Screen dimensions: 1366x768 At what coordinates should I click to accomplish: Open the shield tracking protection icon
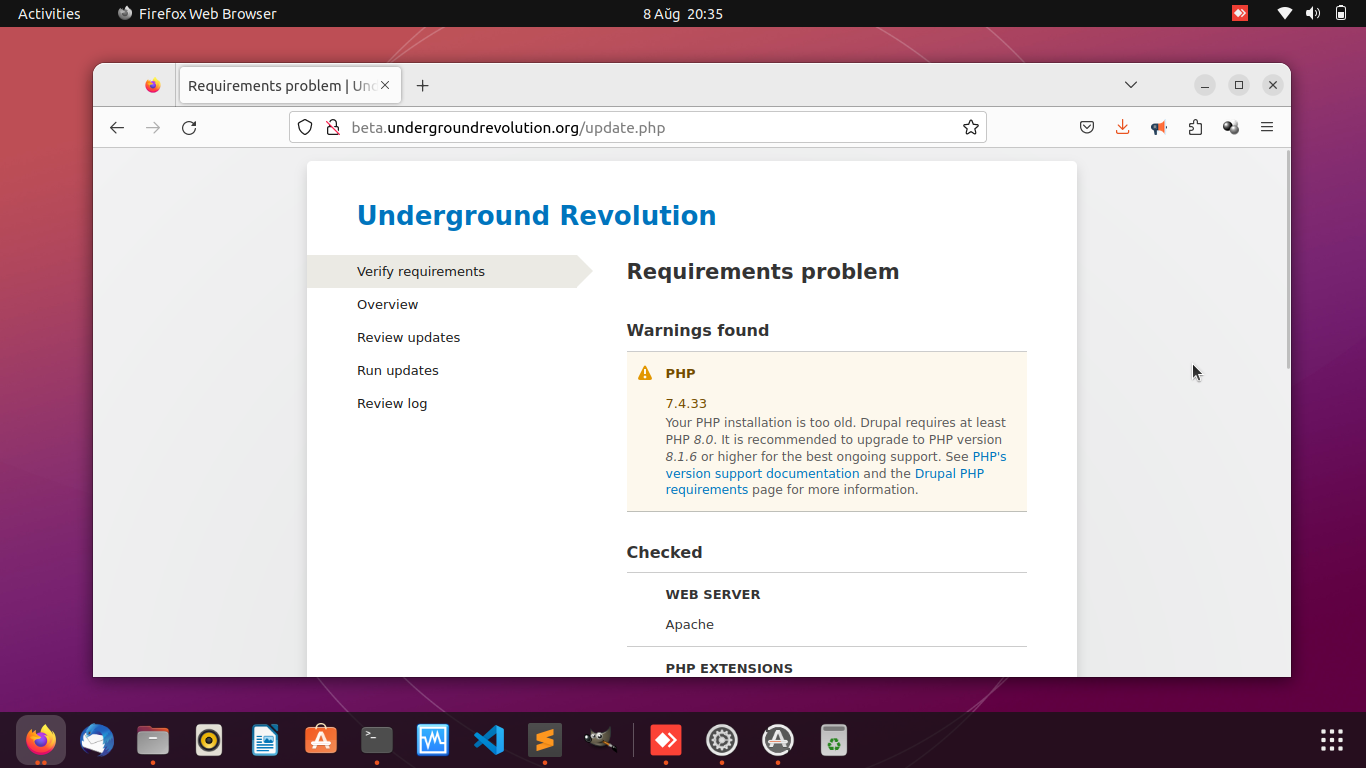point(306,127)
